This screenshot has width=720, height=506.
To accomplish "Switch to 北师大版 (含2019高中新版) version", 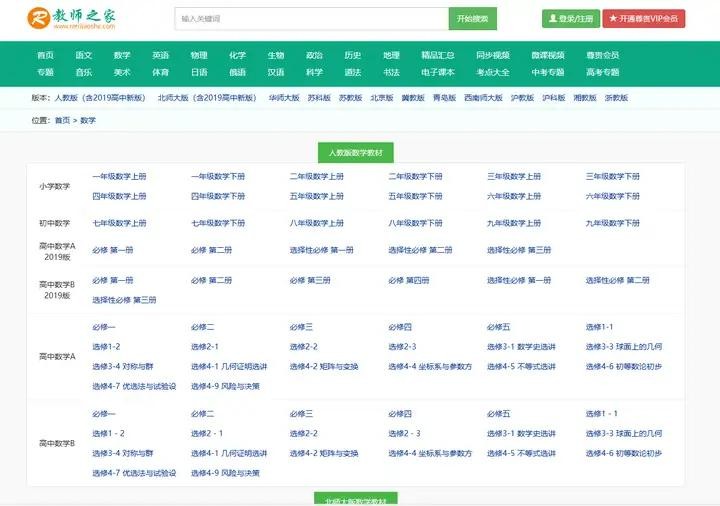I will click(x=207, y=98).
